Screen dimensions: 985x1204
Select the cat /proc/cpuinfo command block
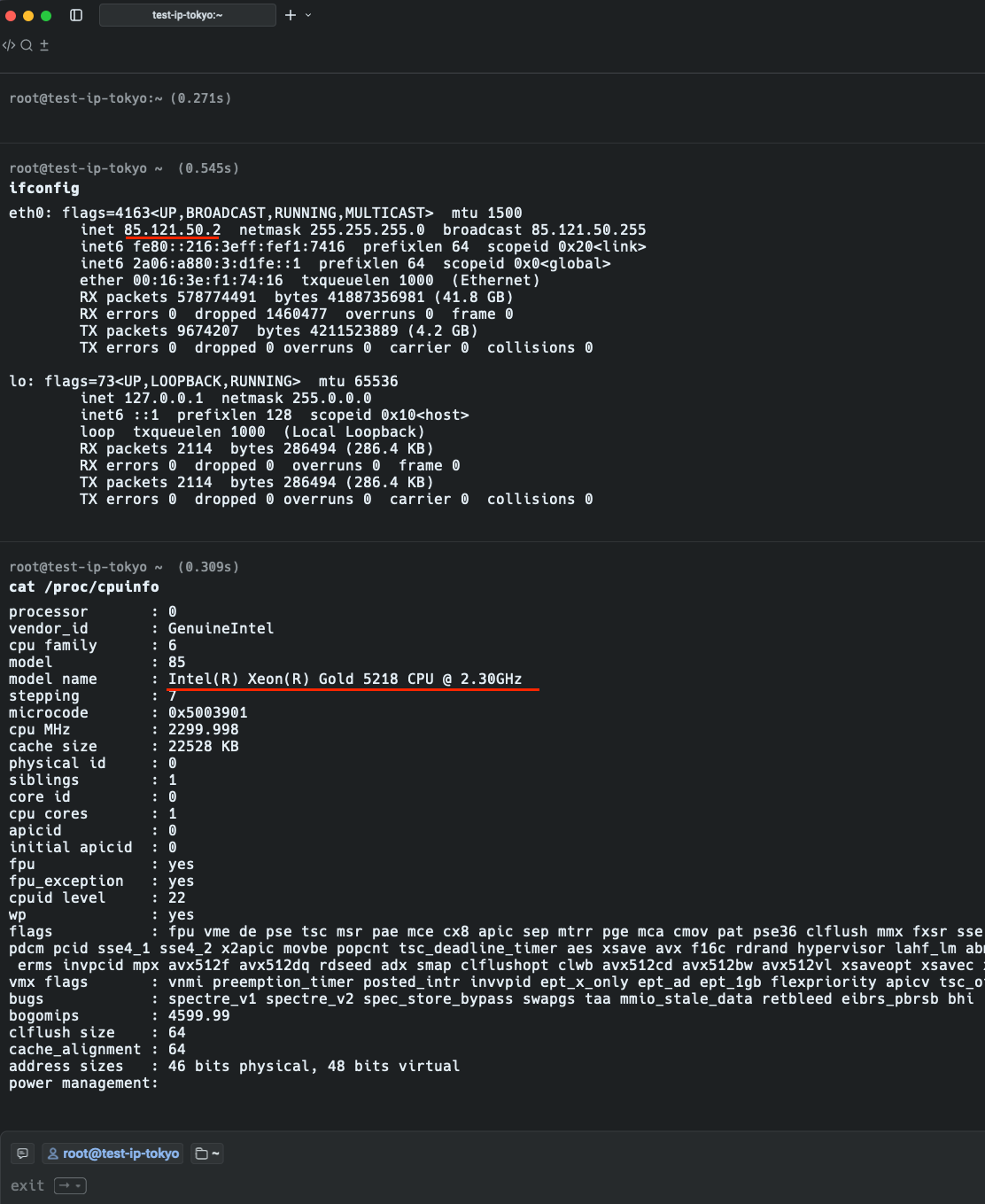(x=84, y=586)
